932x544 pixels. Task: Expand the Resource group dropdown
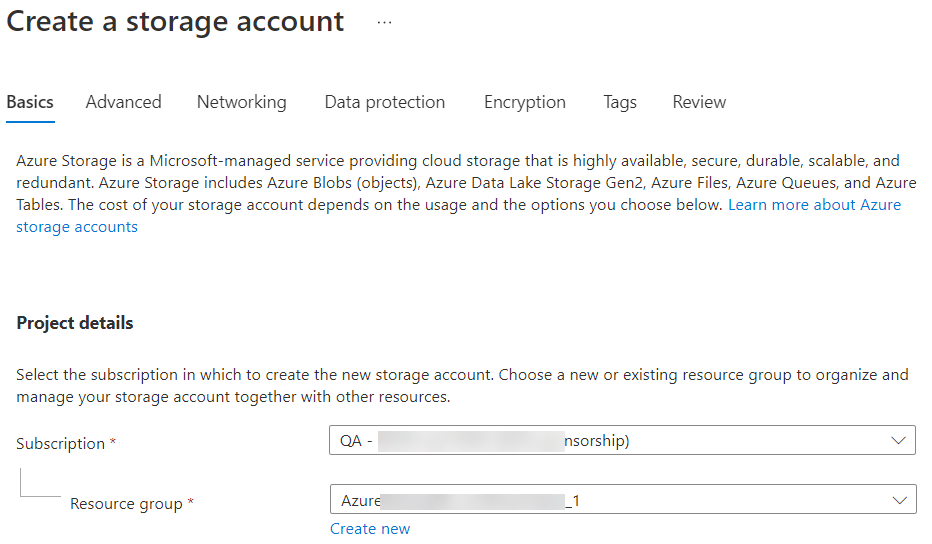(x=623, y=499)
